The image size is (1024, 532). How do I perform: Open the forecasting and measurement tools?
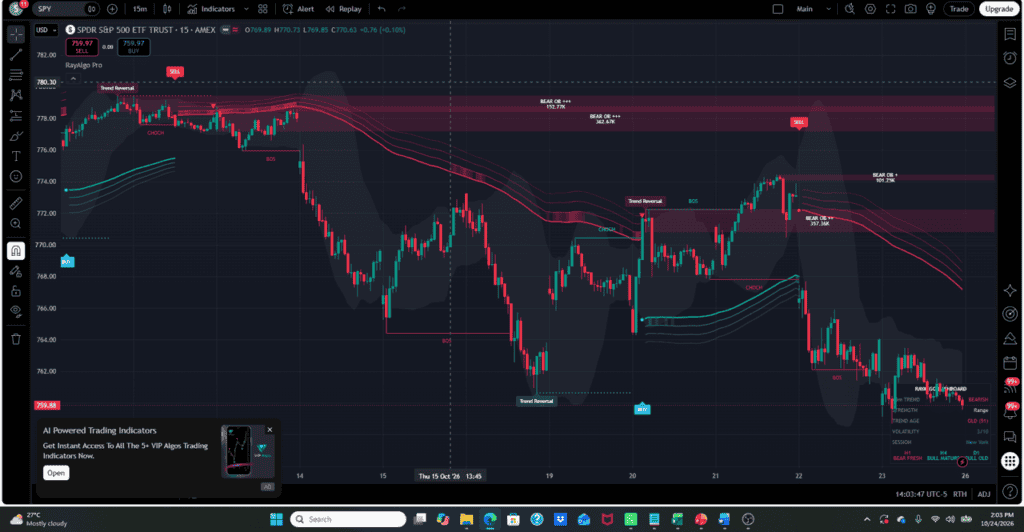[x=16, y=116]
